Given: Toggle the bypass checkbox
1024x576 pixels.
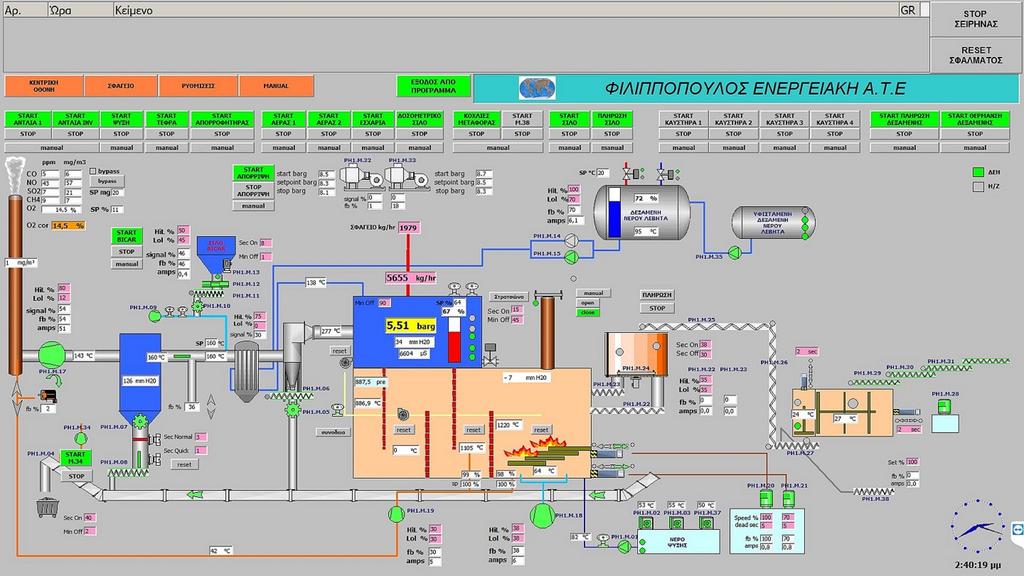Looking at the screenshot, I should click(93, 171).
